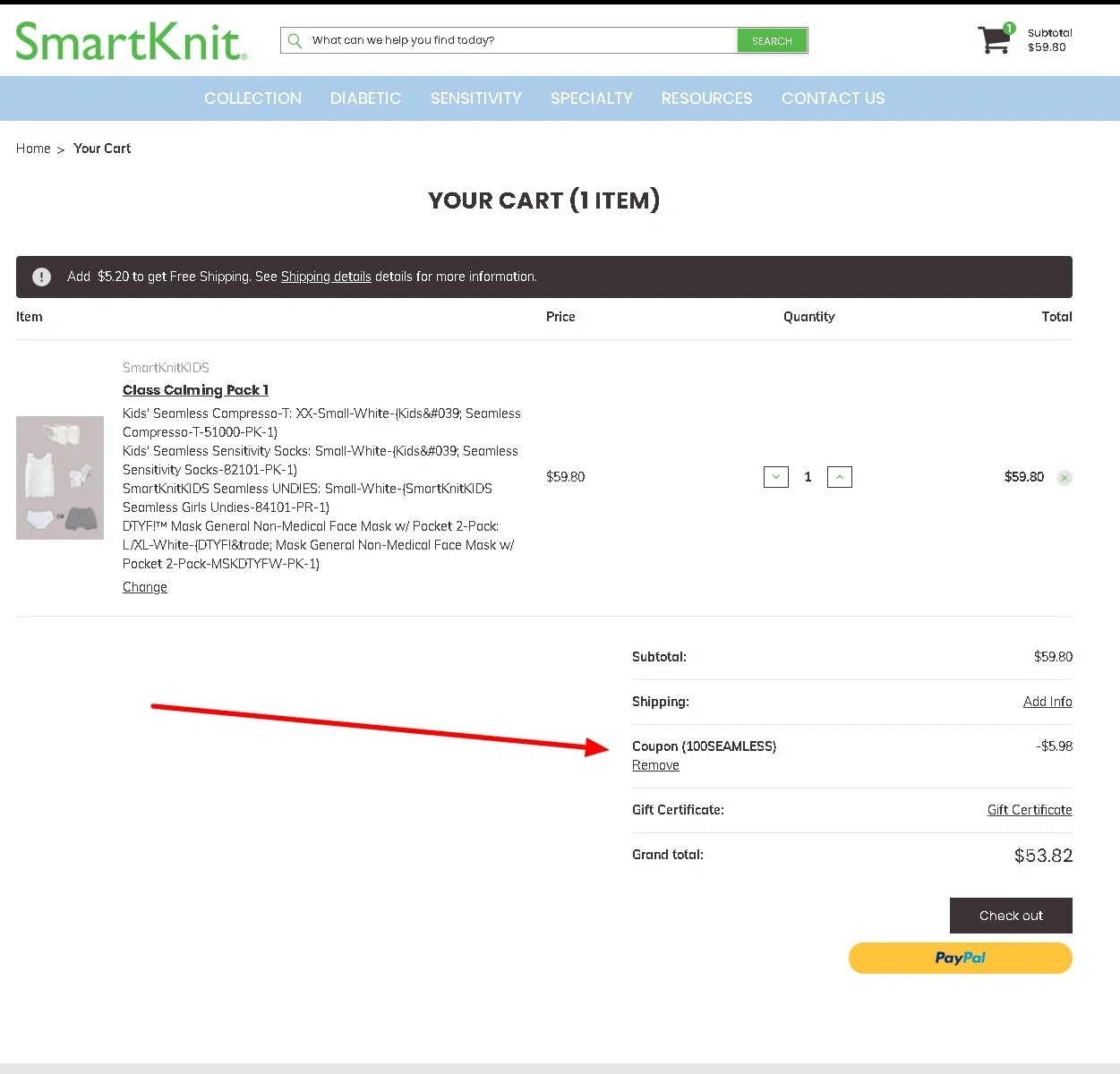Click the Change link under the product
1120x1074 pixels.
(x=145, y=587)
